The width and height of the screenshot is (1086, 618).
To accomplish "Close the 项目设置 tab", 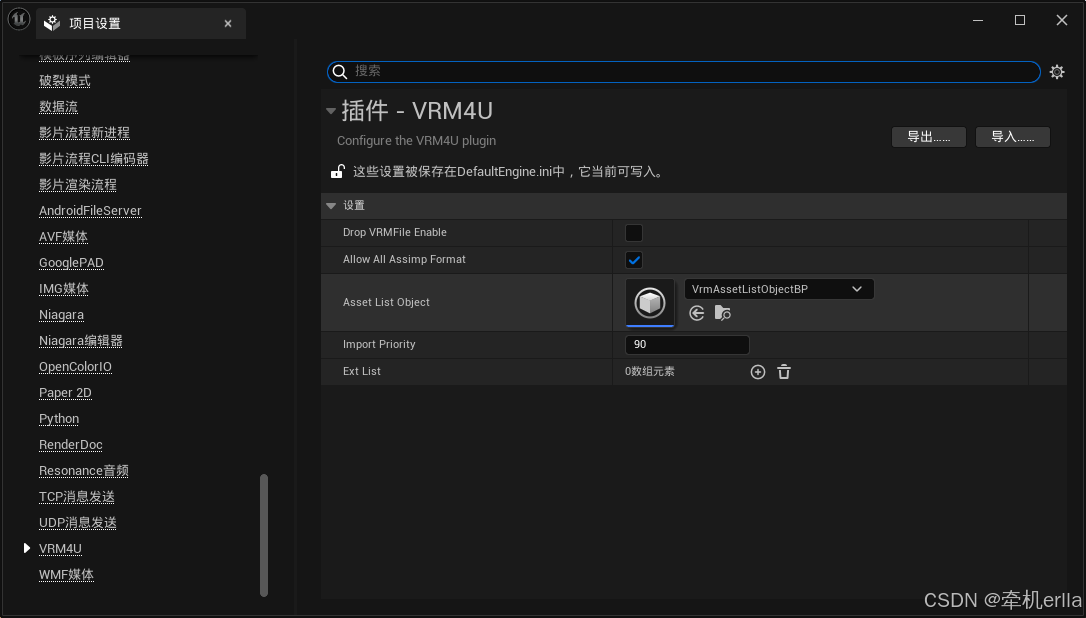I will click(x=228, y=24).
